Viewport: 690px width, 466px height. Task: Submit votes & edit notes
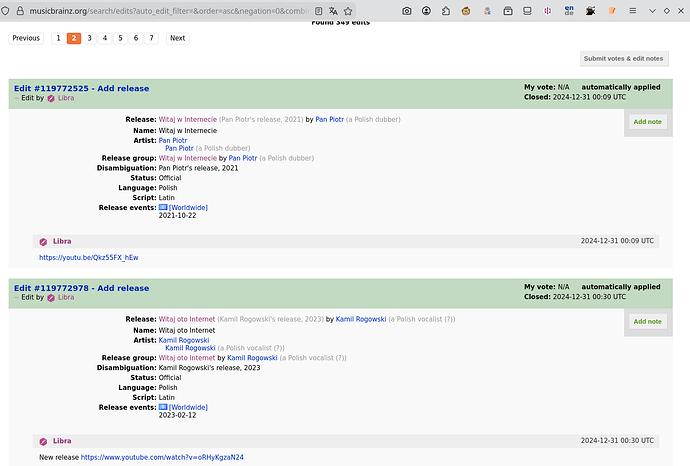(x=624, y=59)
